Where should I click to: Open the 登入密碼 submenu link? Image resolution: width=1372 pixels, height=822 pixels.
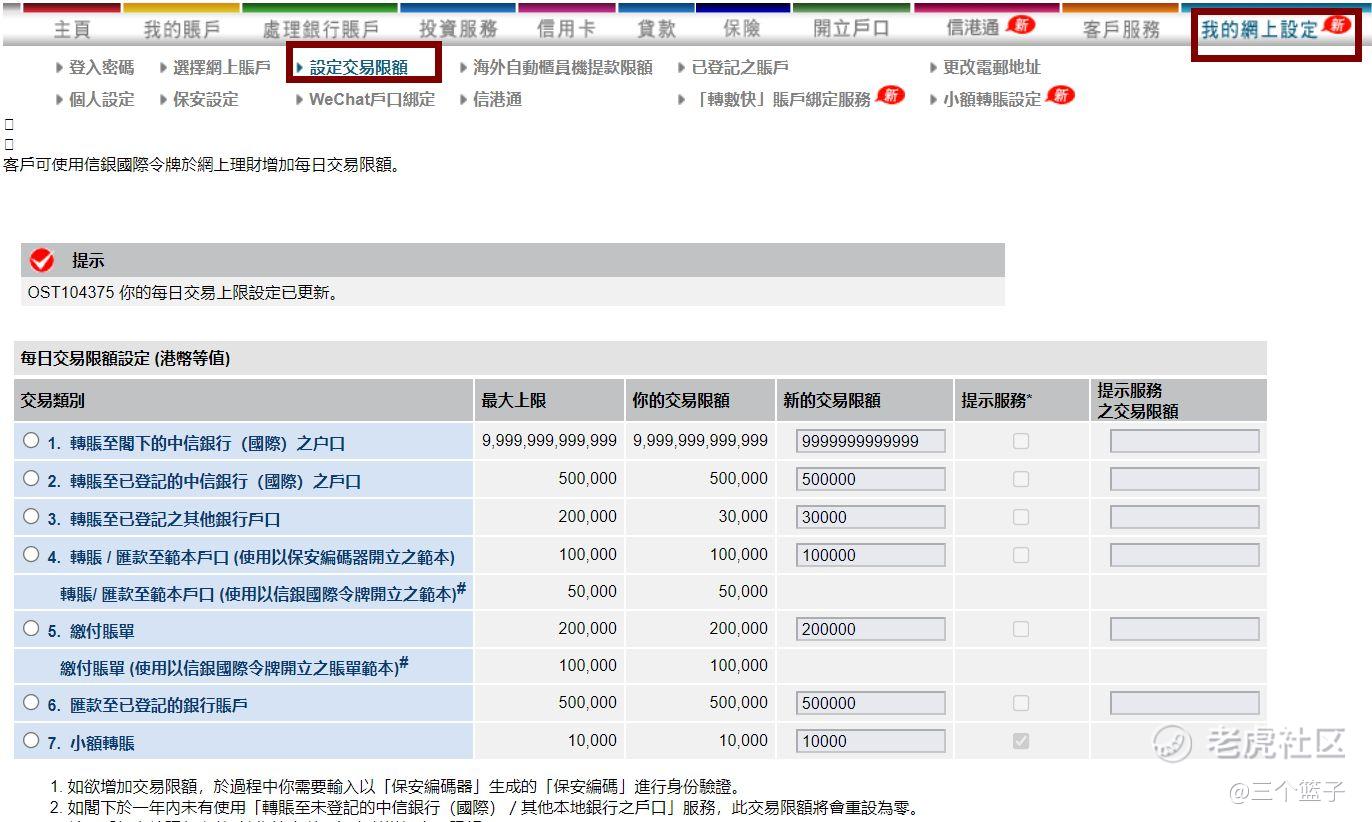click(101, 67)
